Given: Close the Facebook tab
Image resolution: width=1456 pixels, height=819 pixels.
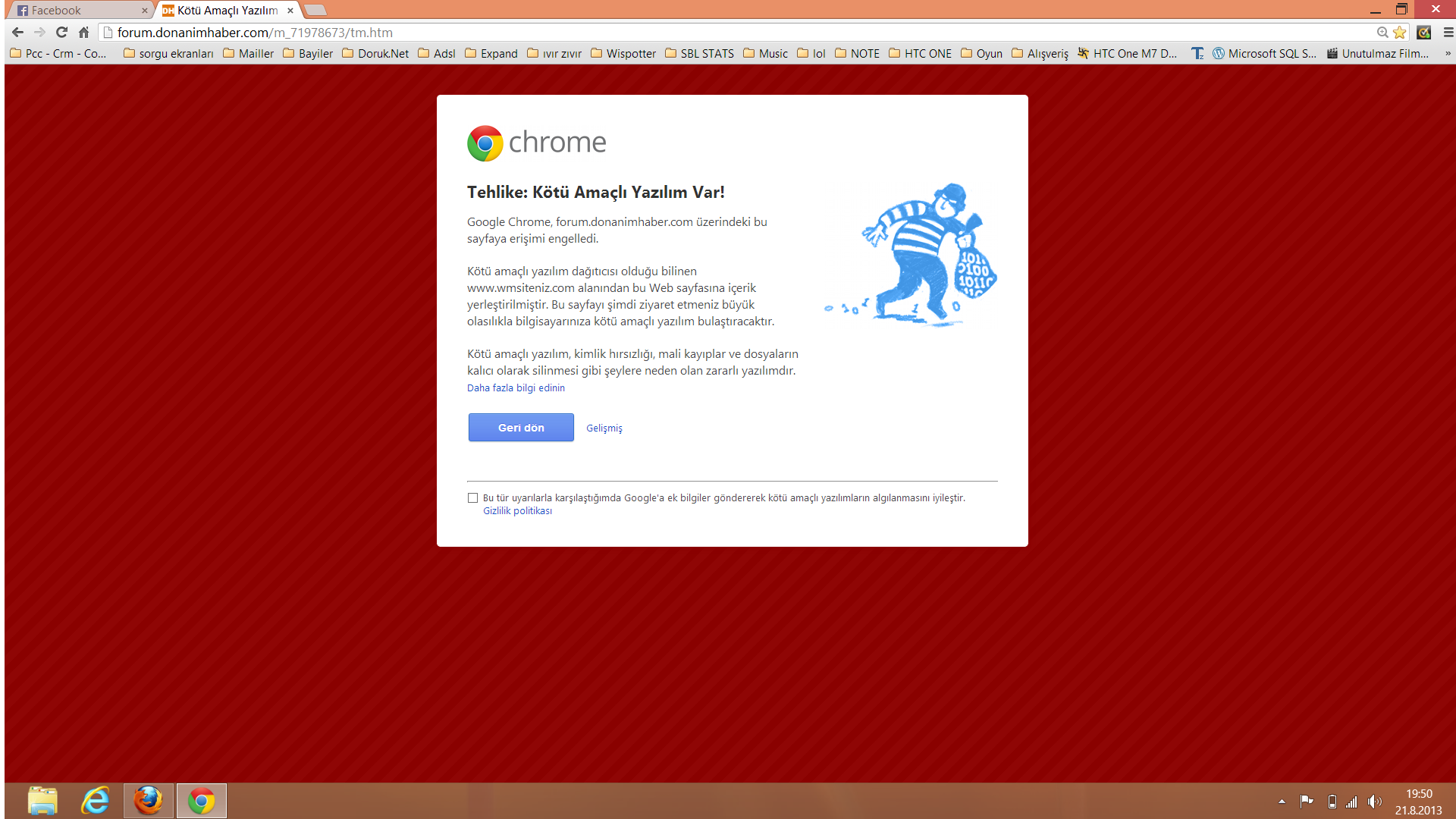Looking at the screenshot, I should point(144,11).
